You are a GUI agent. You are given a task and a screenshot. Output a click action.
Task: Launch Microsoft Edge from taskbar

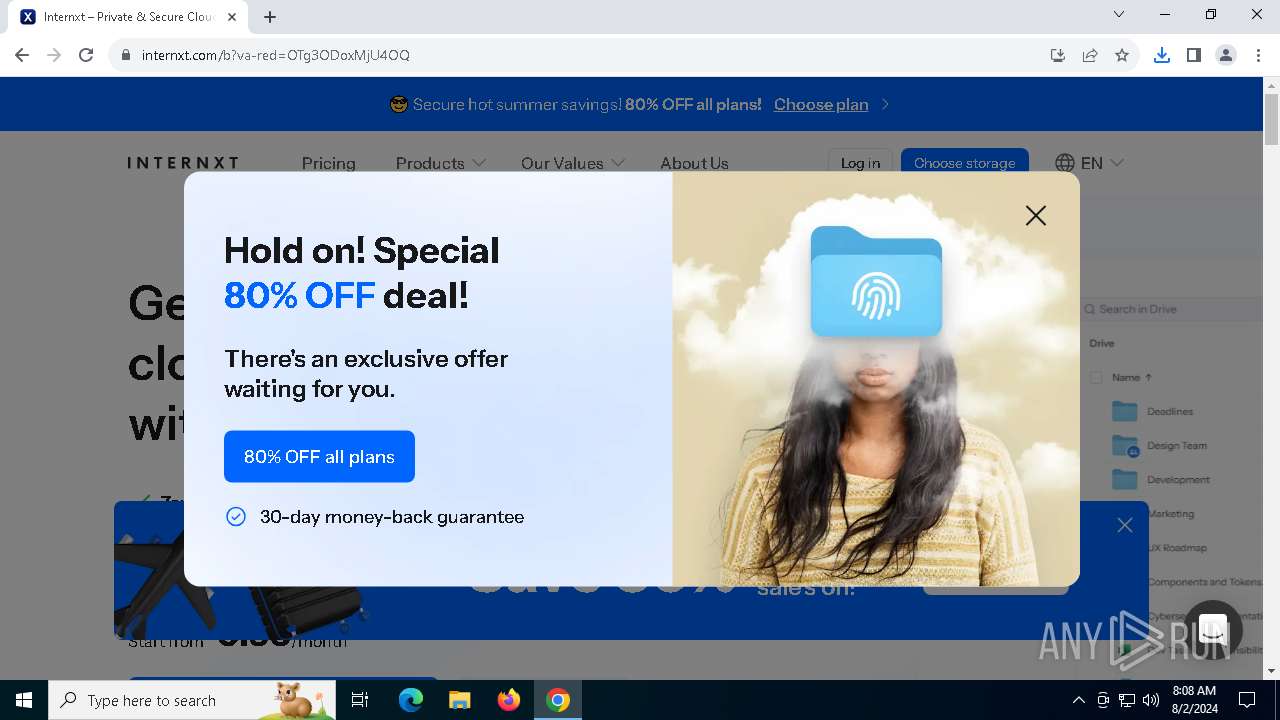(x=411, y=700)
